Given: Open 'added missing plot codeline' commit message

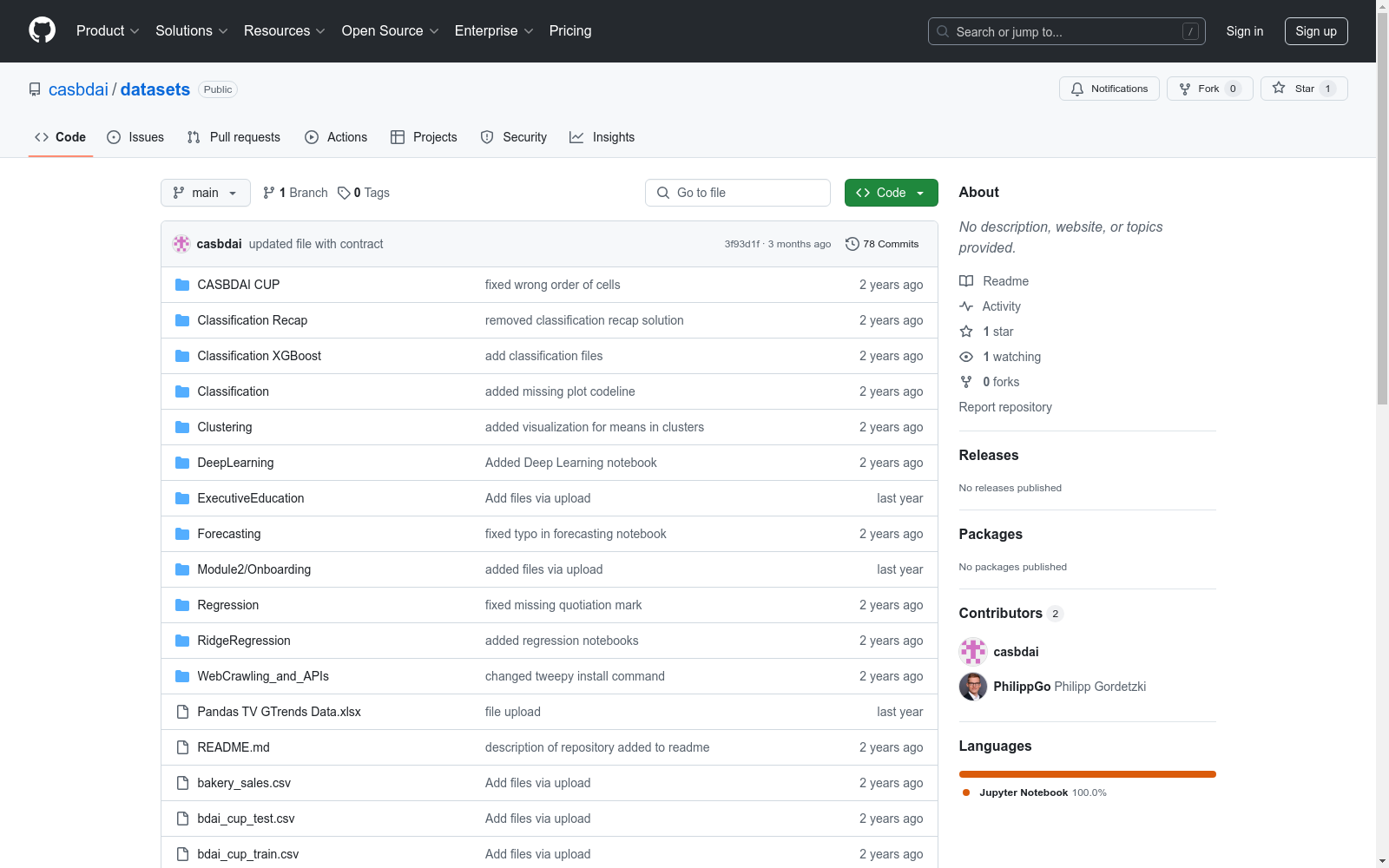Looking at the screenshot, I should click(x=560, y=391).
